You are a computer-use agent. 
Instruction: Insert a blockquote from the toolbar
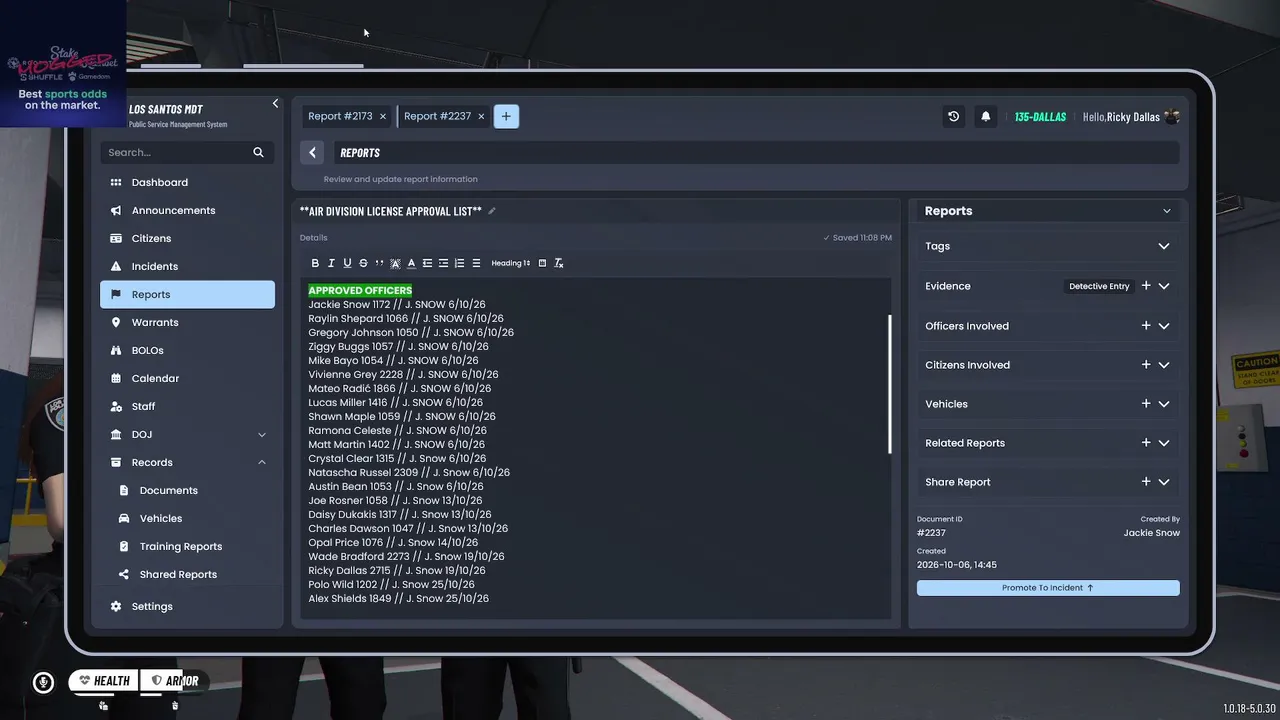tap(379, 263)
